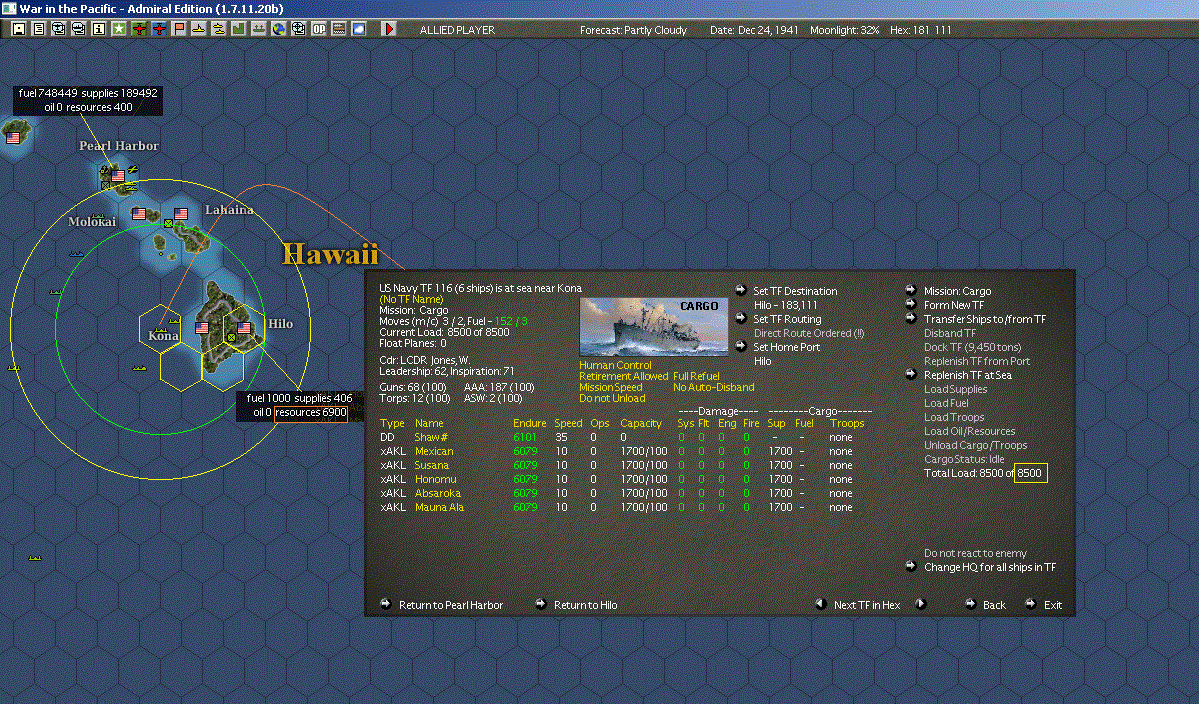Click the red end-turn arrow icon
Screen dimensions: 1199x704
(x=388, y=29)
